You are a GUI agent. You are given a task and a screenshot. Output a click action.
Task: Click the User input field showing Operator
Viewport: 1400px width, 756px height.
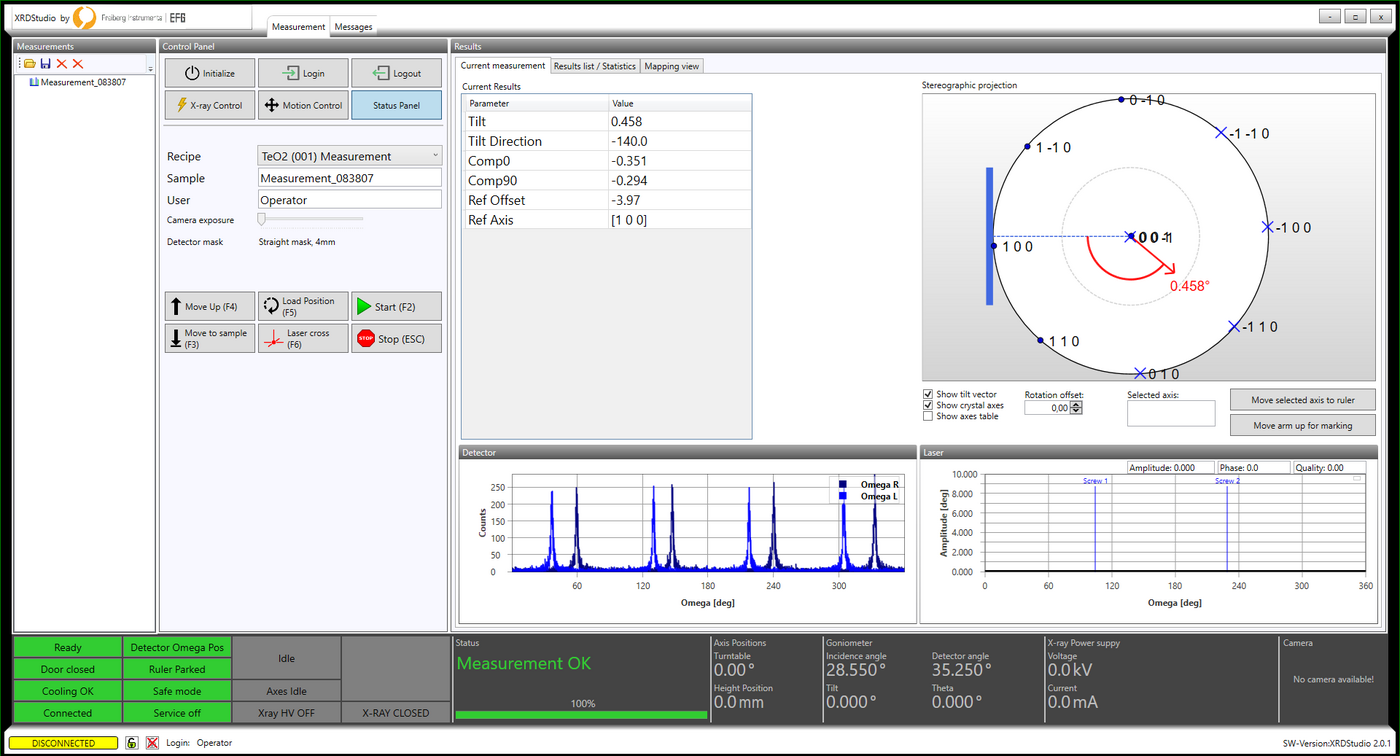[349, 200]
